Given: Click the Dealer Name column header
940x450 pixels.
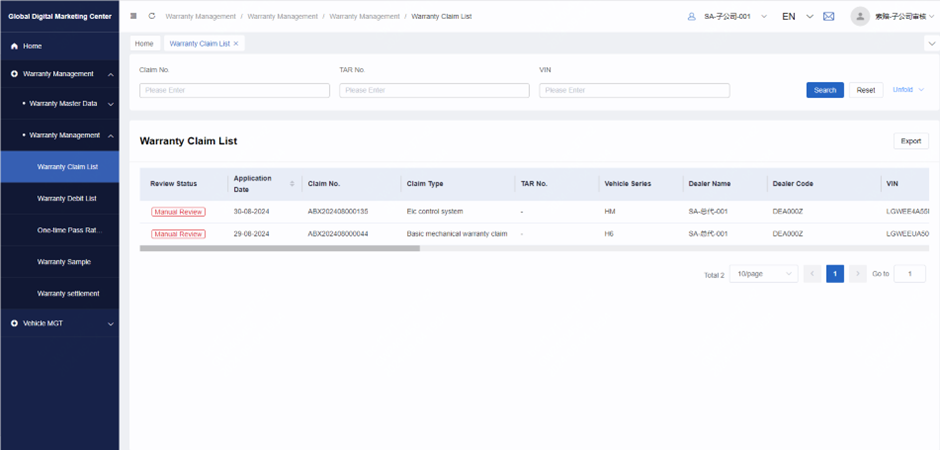Looking at the screenshot, I should [709, 183].
